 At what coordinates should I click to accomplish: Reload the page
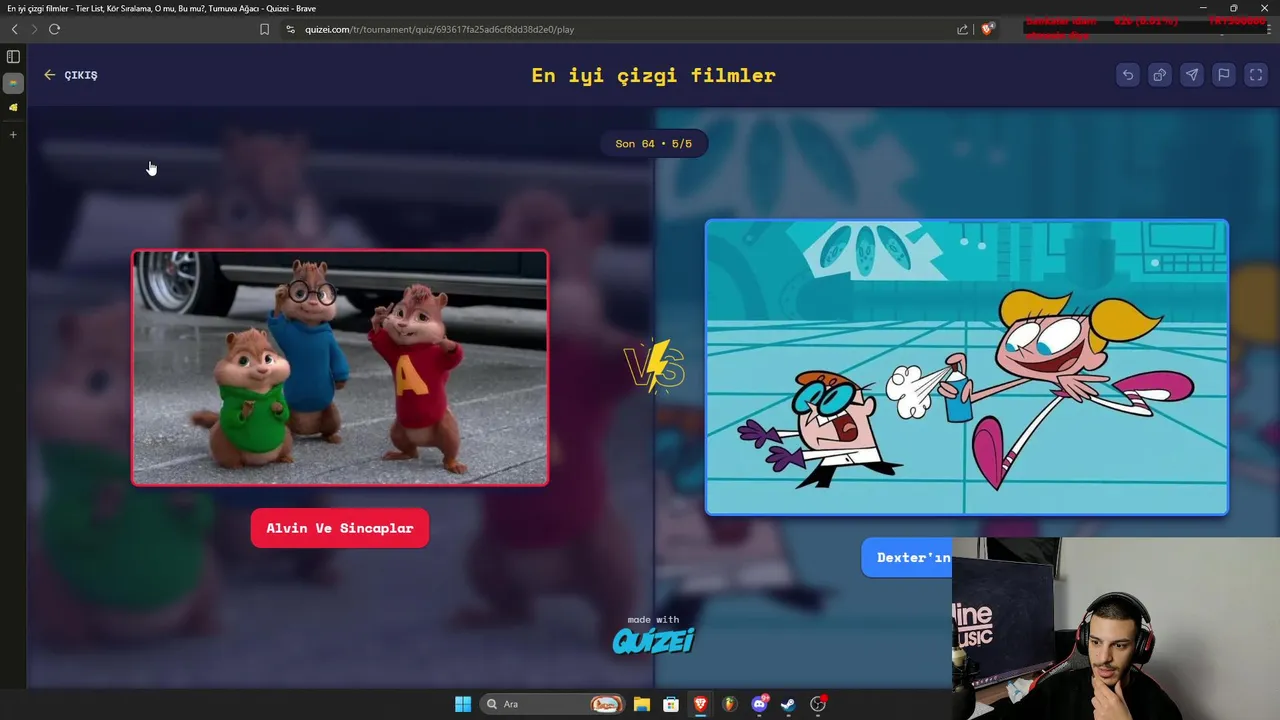tap(54, 29)
